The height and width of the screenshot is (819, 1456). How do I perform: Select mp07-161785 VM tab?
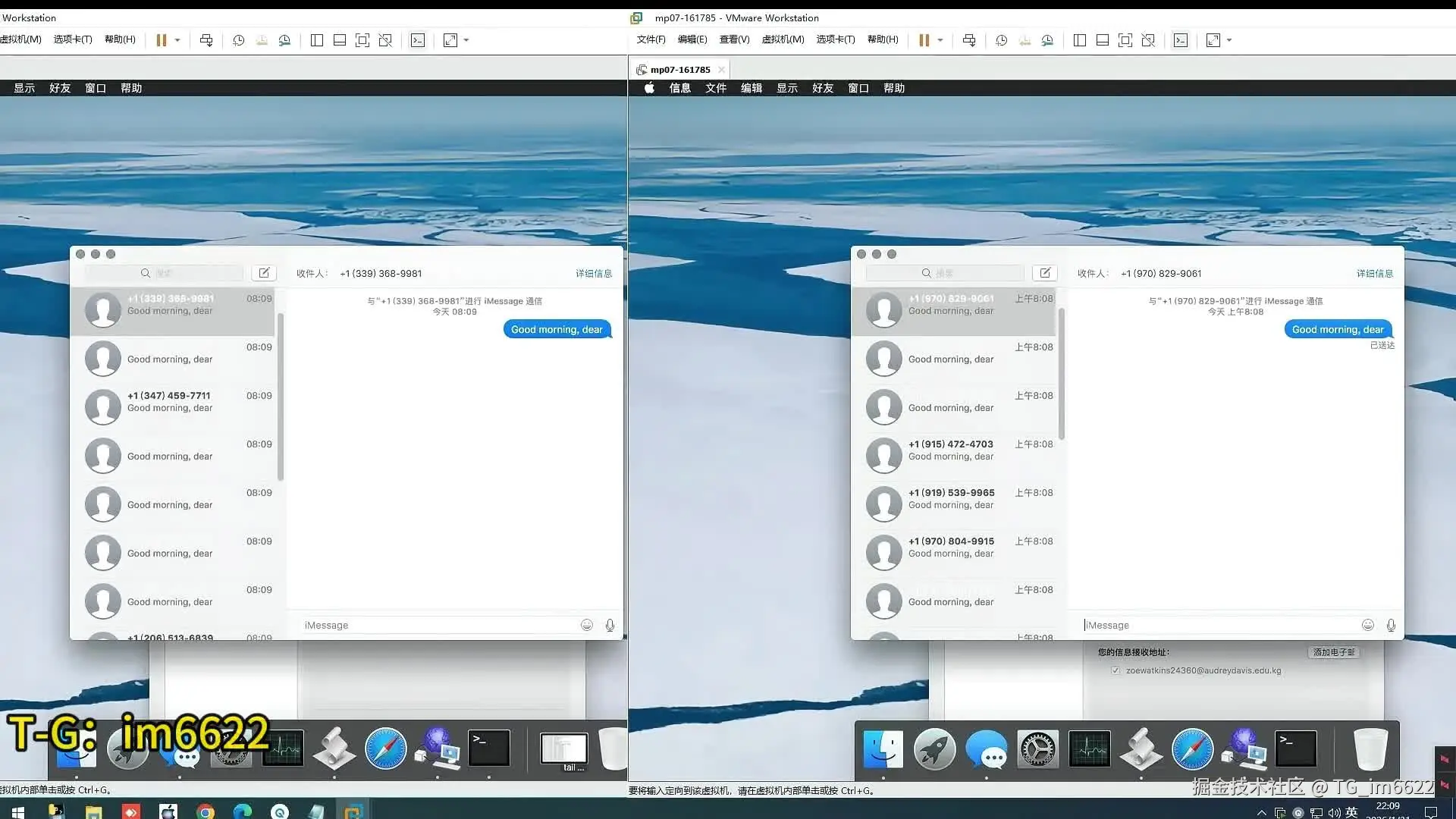pos(679,70)
